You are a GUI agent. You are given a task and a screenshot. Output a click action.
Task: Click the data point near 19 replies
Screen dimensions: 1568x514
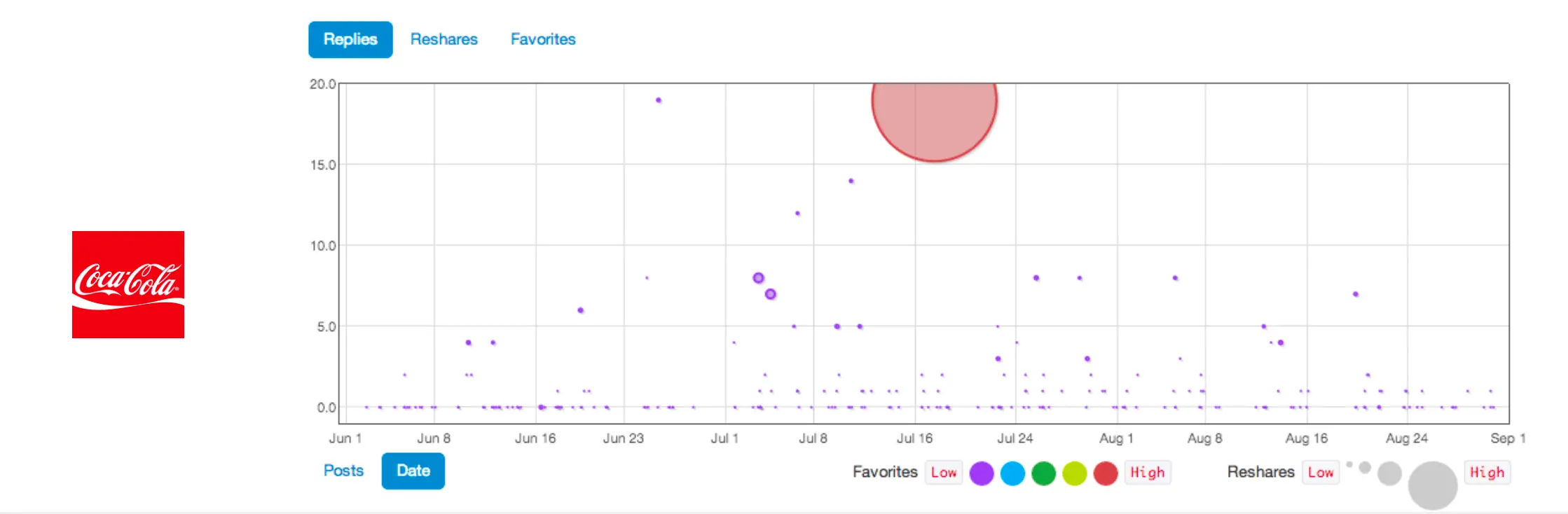(659, 100)
